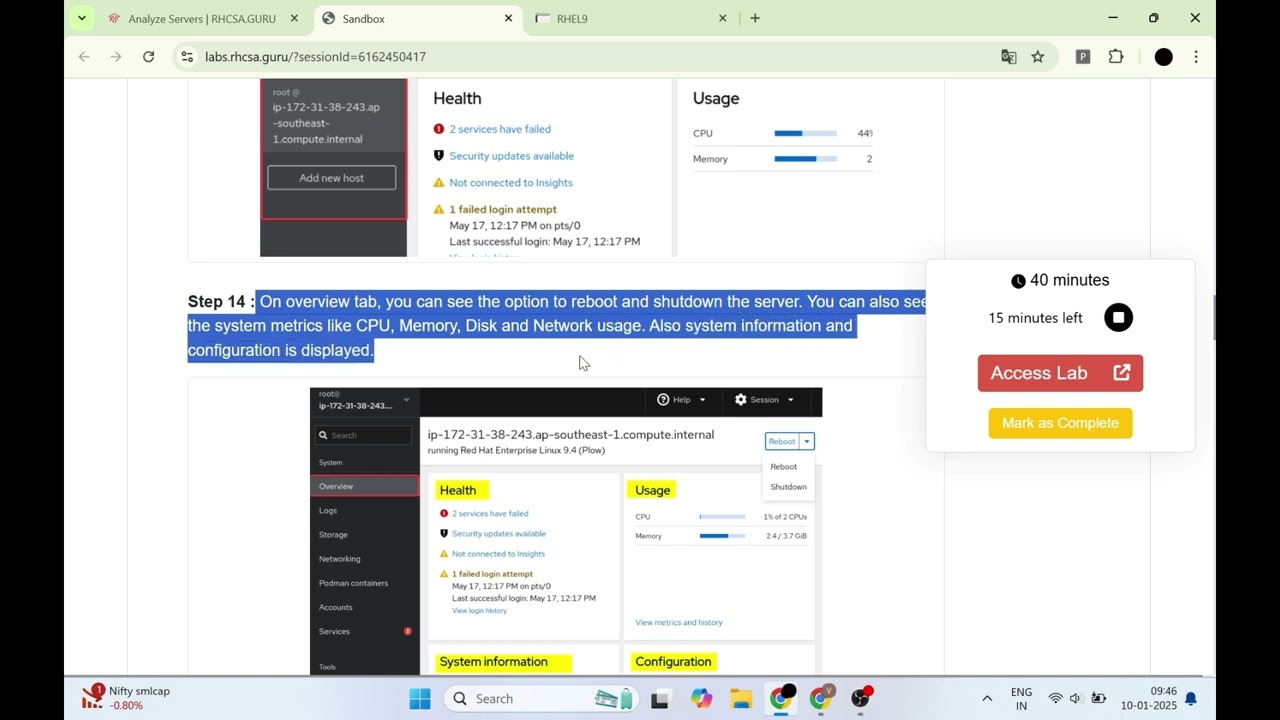Viewport: 1280px width, 720px height.
Task: Open the second Chrome profile taskbar icon
Action: (821, 699)
